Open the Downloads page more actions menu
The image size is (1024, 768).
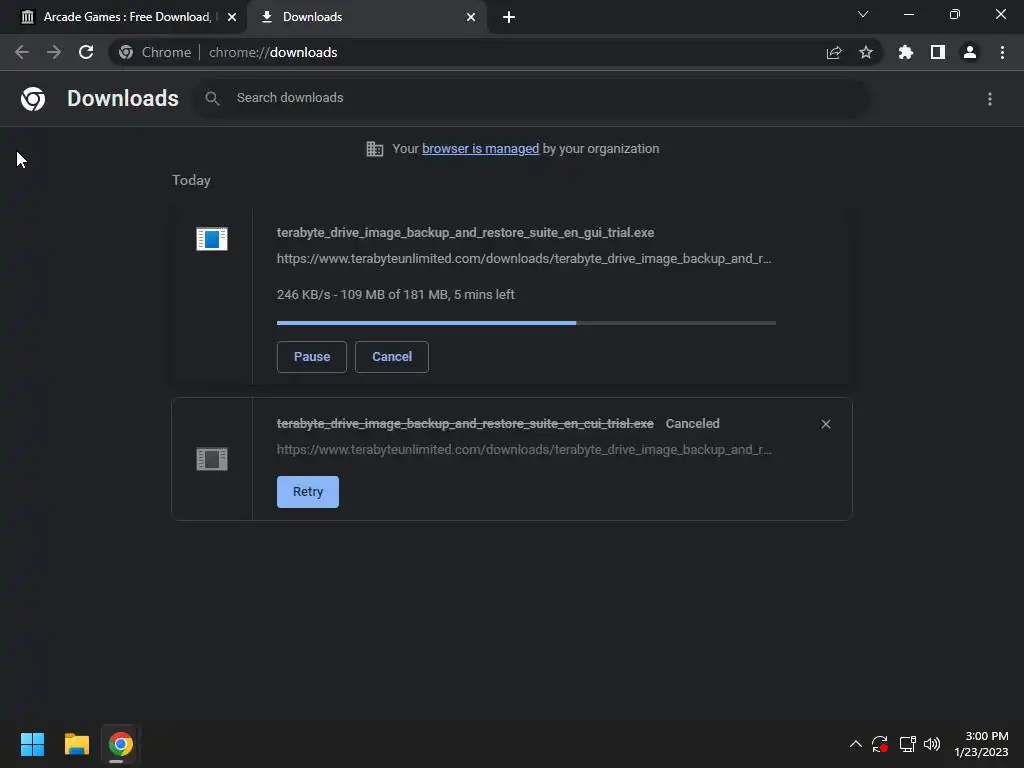(x=990, y=99)
